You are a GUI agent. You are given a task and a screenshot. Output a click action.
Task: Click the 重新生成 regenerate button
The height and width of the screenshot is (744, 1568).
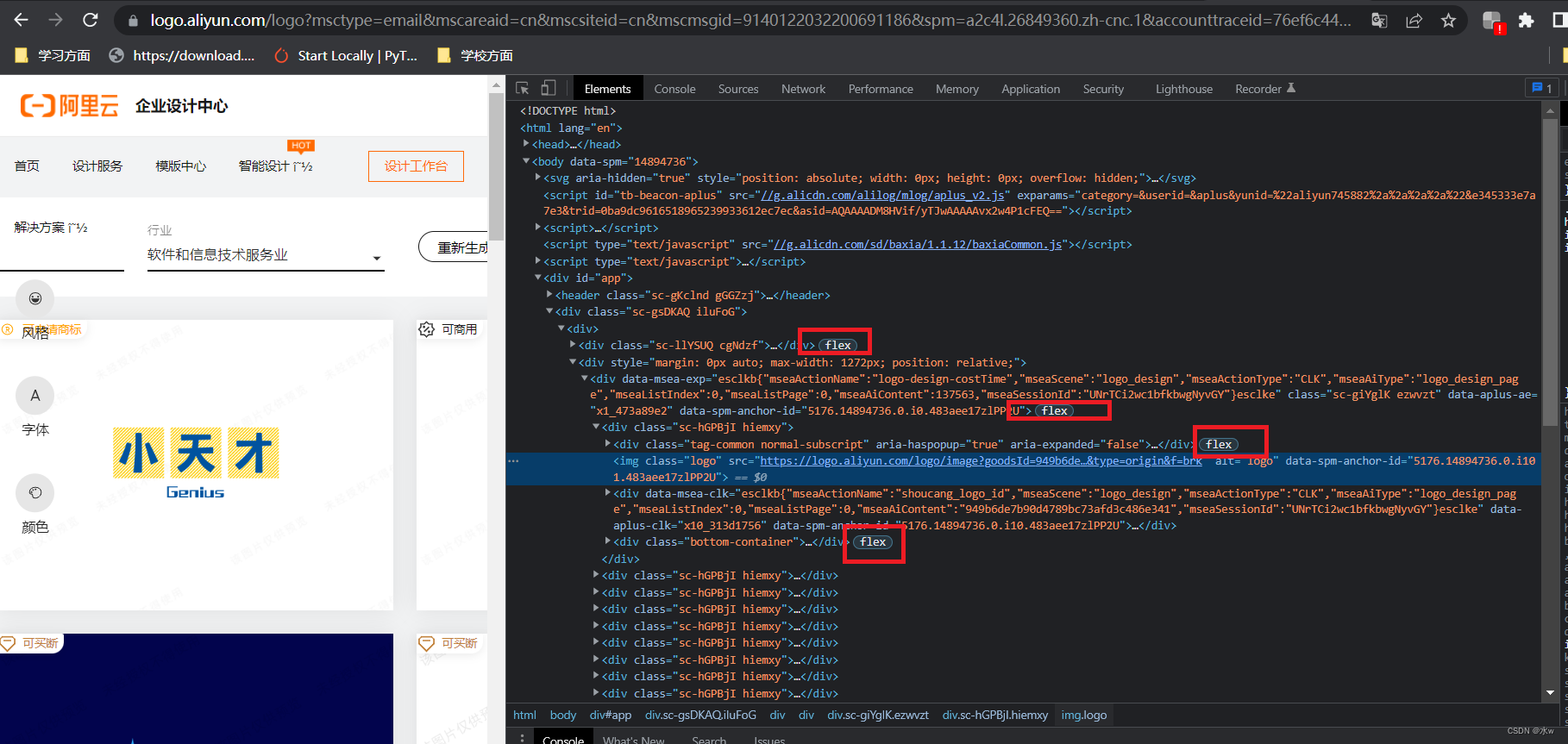(x=454, y=247)
